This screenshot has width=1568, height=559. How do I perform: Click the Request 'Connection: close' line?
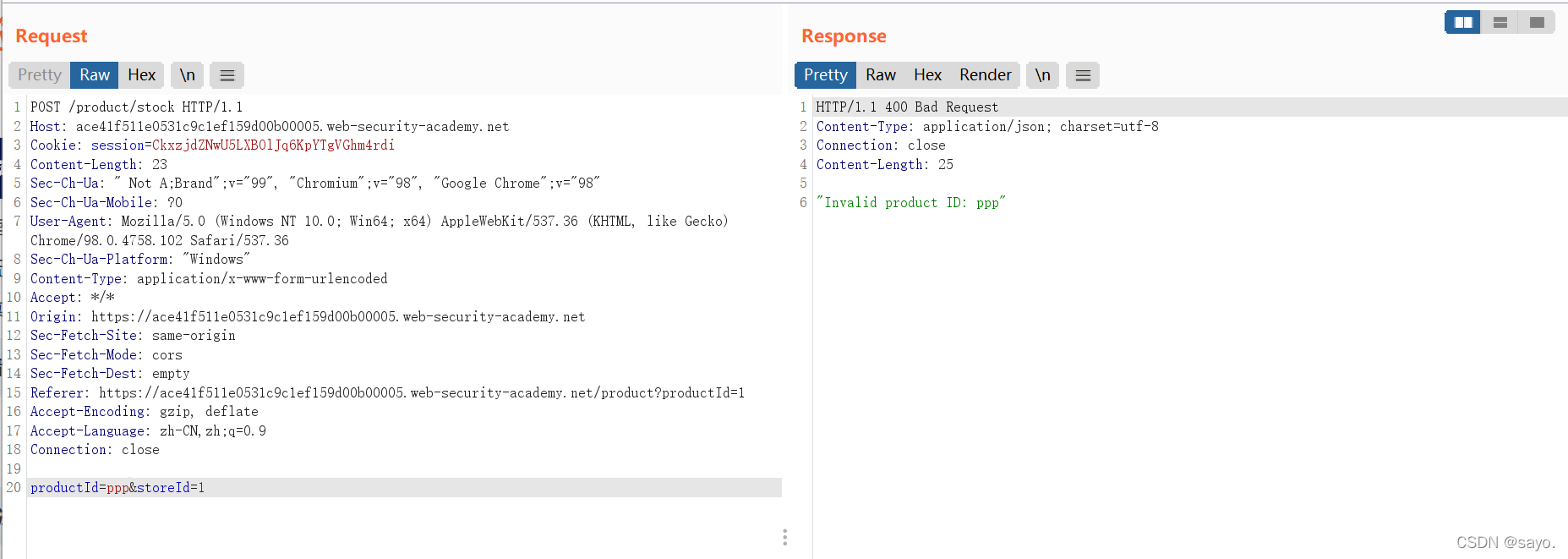point(95,450)
